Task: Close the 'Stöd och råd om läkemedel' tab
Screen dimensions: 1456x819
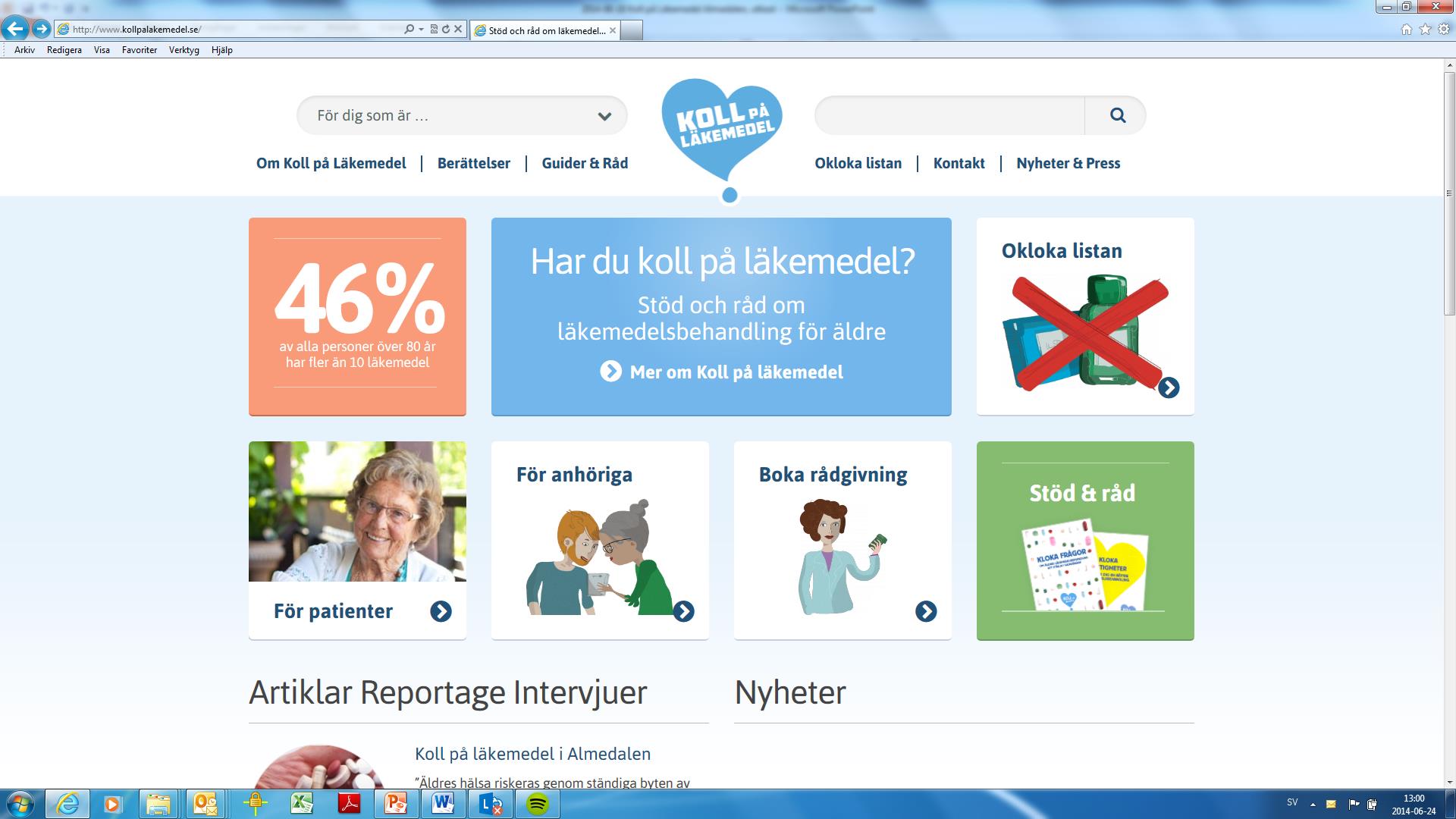Action: click(613, 30)
